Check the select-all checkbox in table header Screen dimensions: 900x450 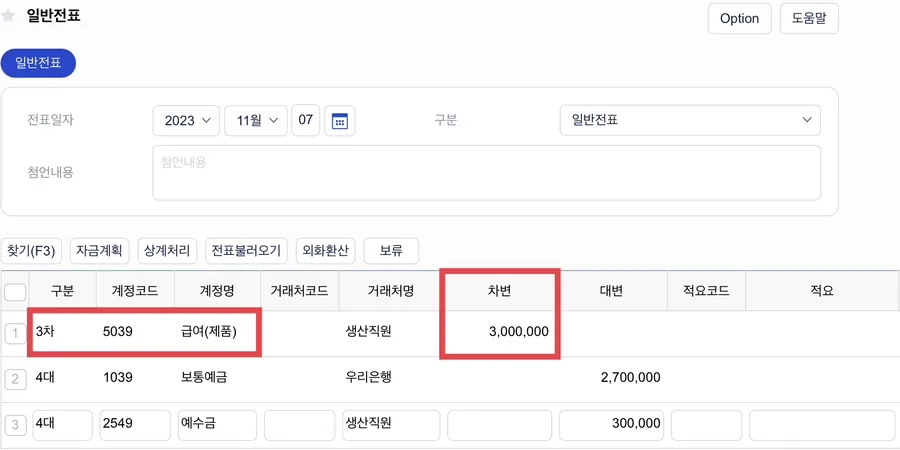pos(15,293)
